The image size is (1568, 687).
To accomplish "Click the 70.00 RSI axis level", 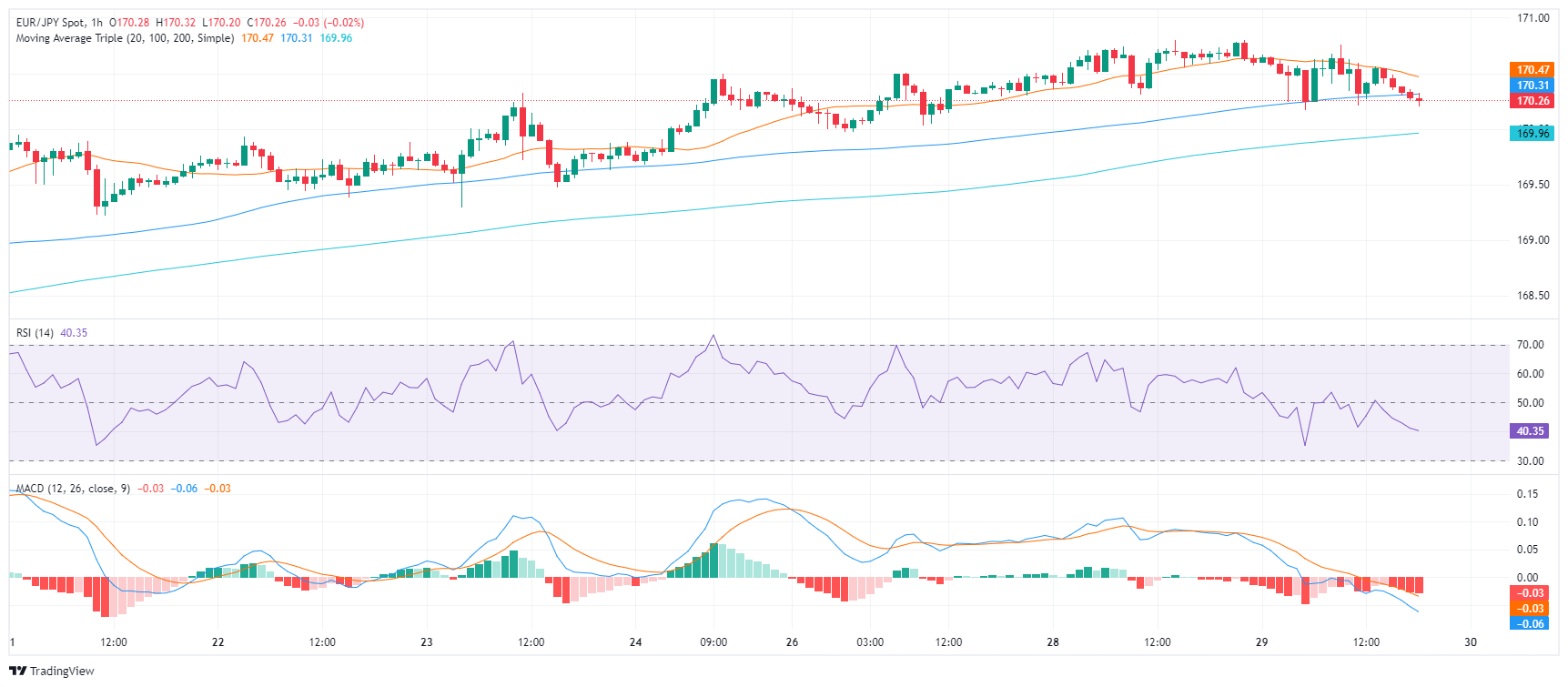I will pyautogui.click(x=1531, y=345).
